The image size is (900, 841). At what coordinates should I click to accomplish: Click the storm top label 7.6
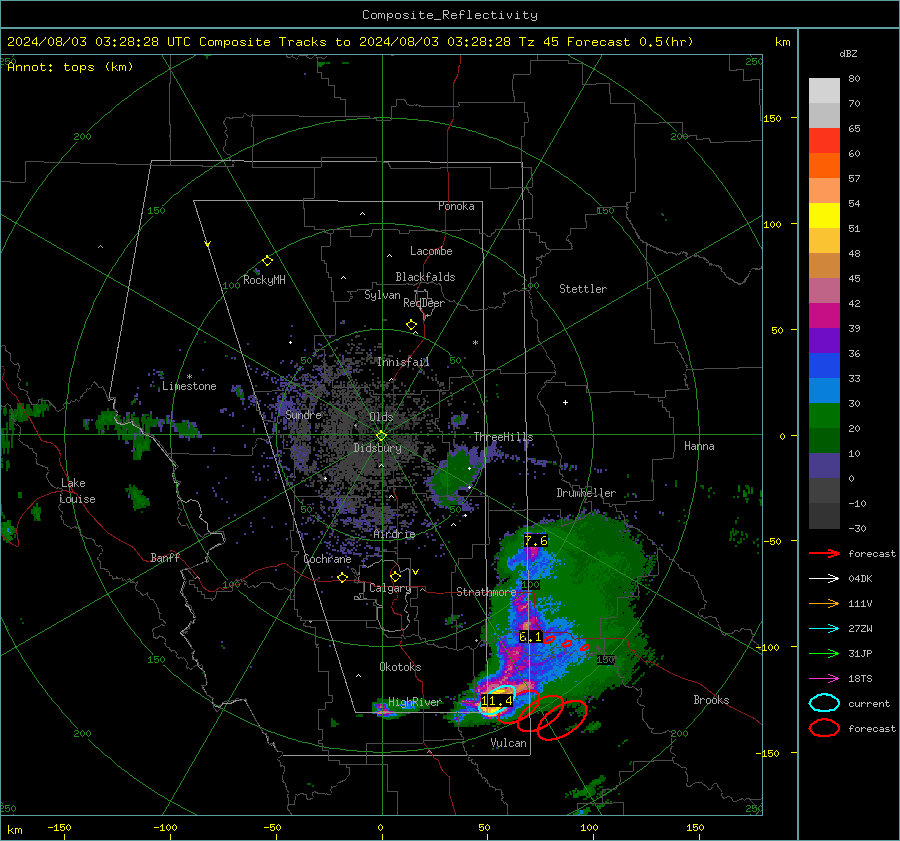tap(536, 541)
